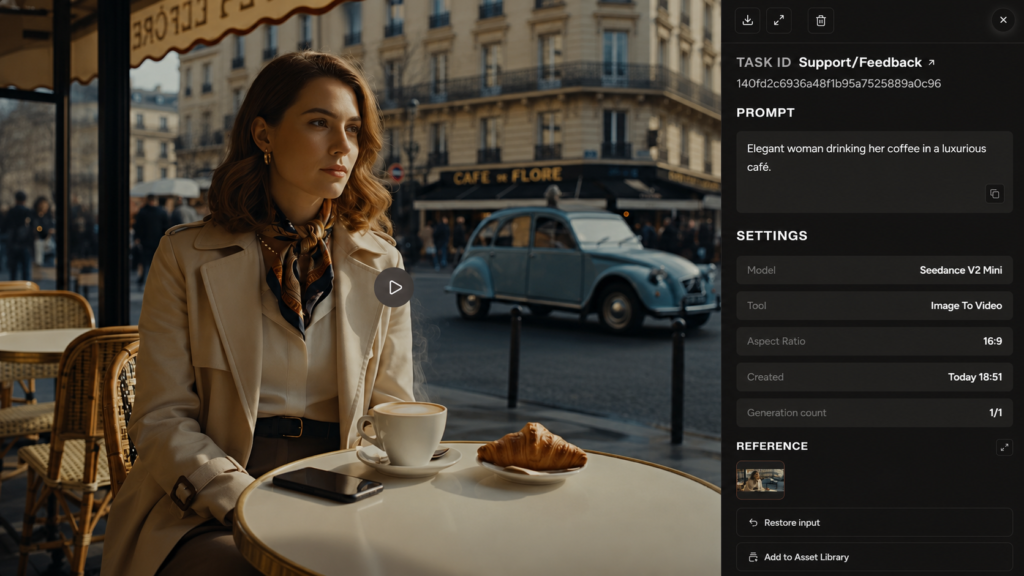The width and height of the screenshot is (1024, 576).
Task: Click the PROMPT heading
Action: pyautogui.click(x=765, y=112)
